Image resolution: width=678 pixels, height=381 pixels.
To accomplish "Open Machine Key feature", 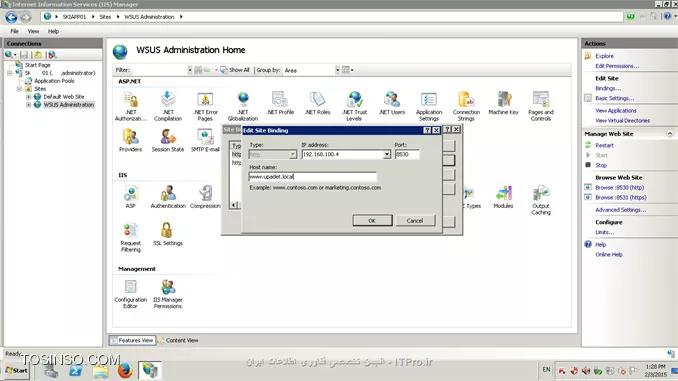I will pos(503,103).
